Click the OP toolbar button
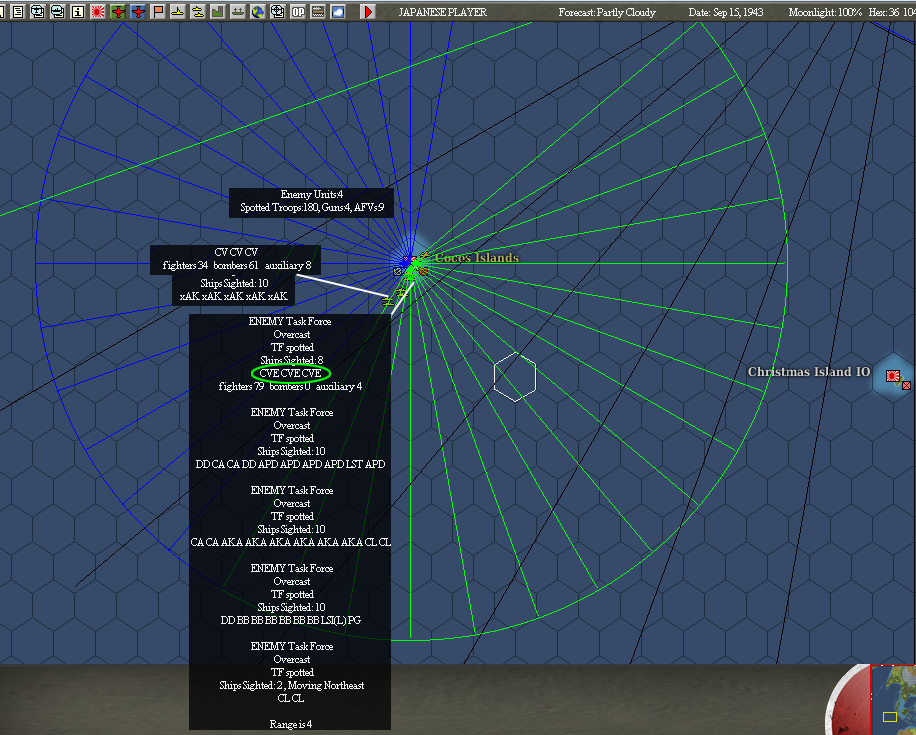This screenshot has width=916, height=735. tap(298, 11)
